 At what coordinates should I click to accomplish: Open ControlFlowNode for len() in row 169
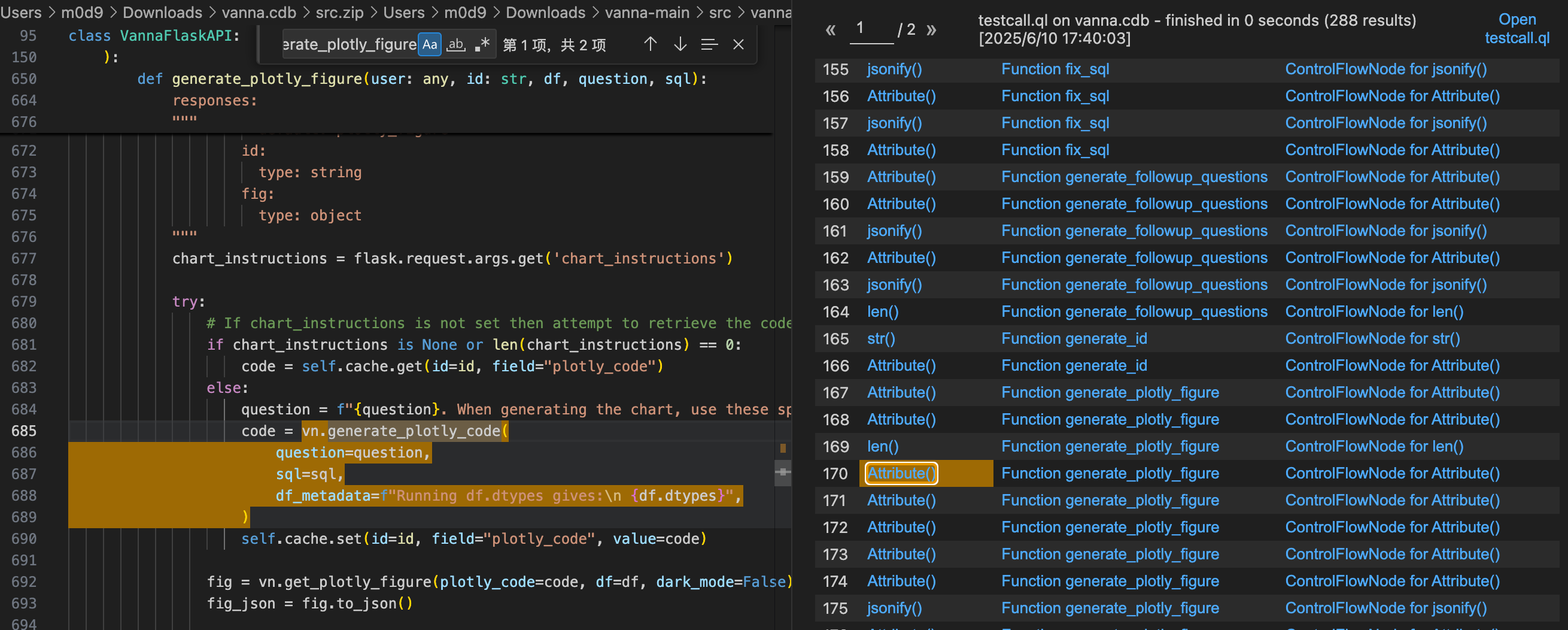click(x=1374, y=446)
